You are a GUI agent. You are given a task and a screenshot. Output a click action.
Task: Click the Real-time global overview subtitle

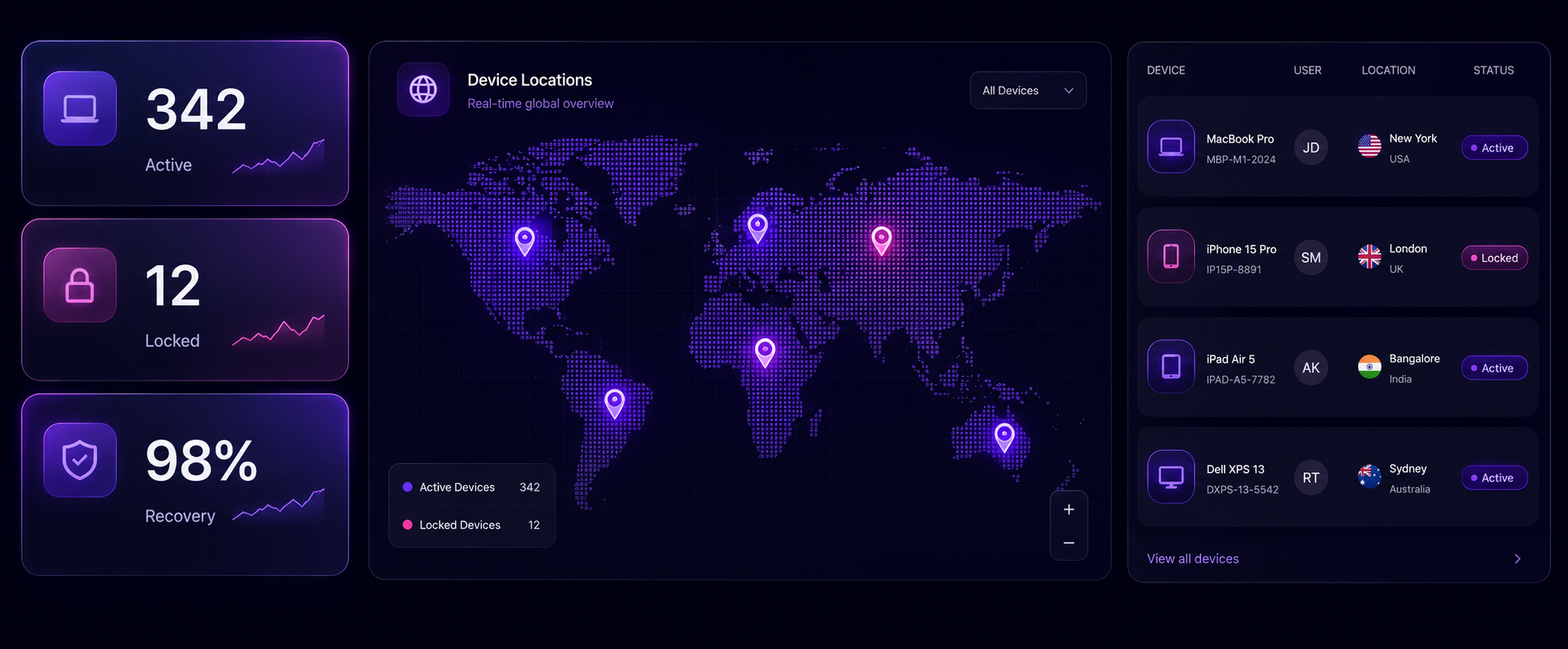click(x=540, y=104)
